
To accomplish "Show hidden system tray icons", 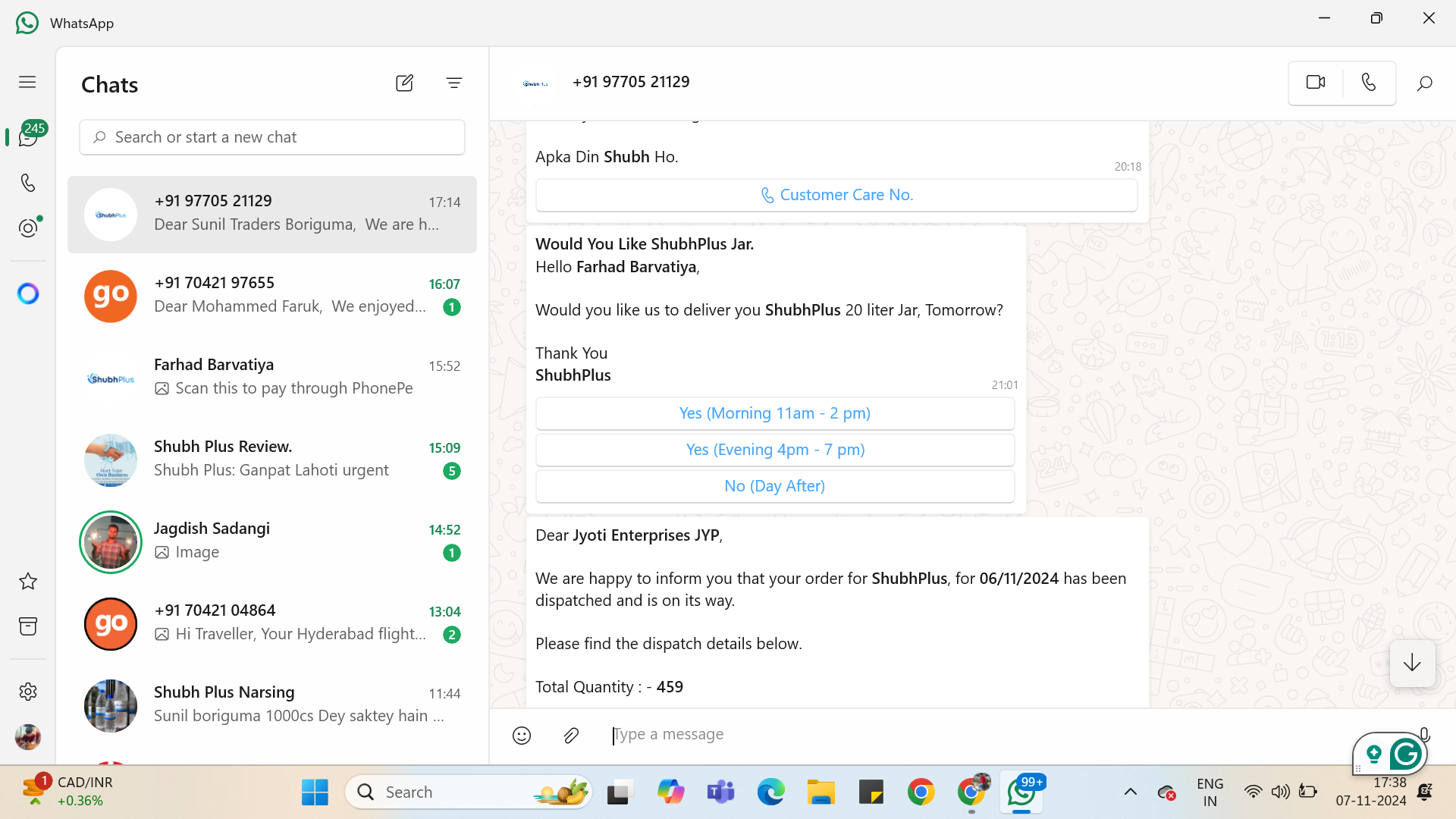I will 1130,792.
